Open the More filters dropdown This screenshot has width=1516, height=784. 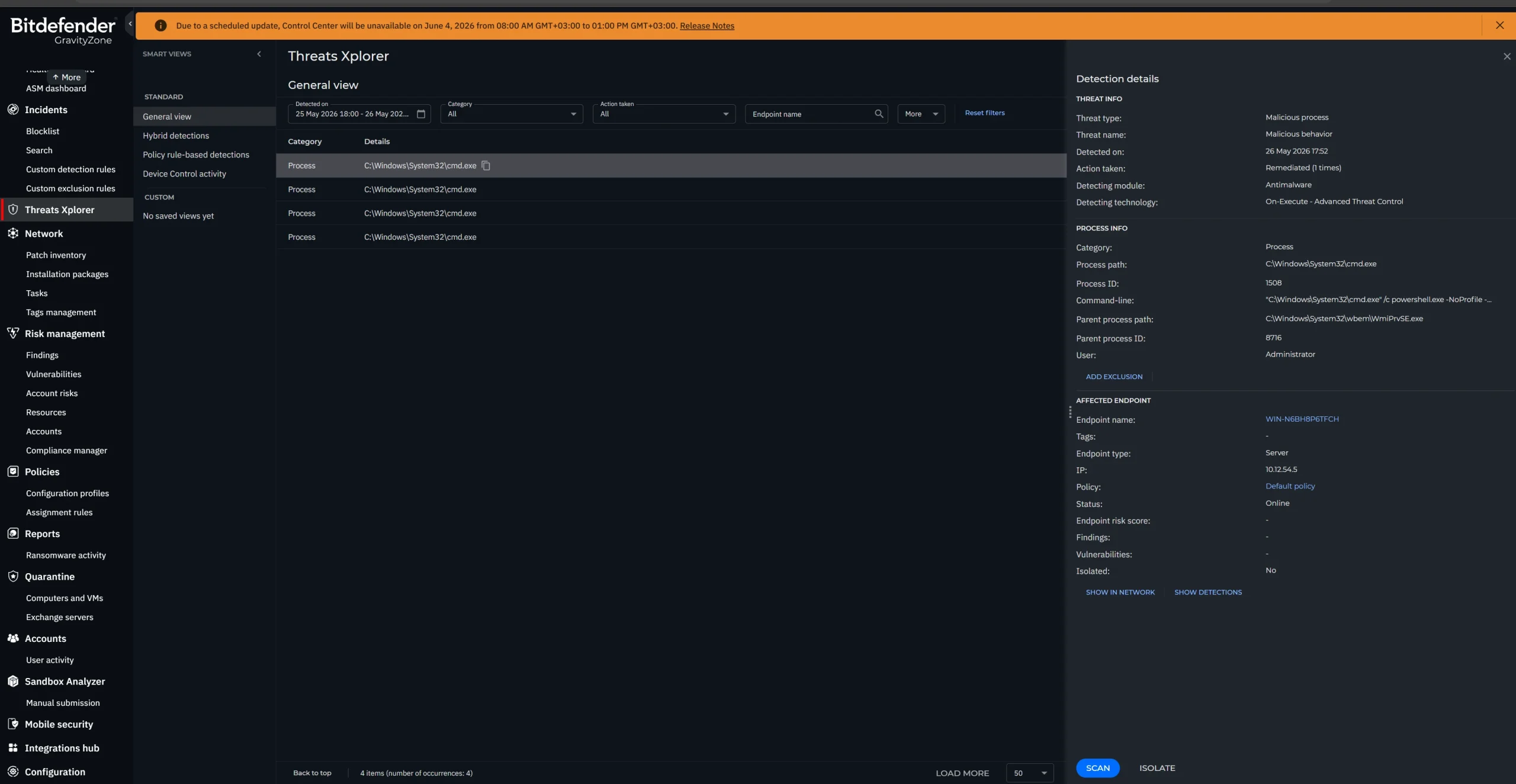(x=921, y=114)
